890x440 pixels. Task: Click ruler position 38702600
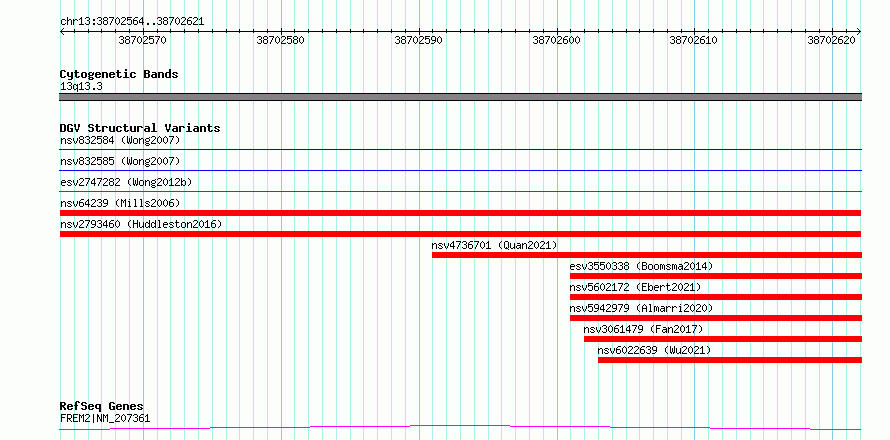557,40
